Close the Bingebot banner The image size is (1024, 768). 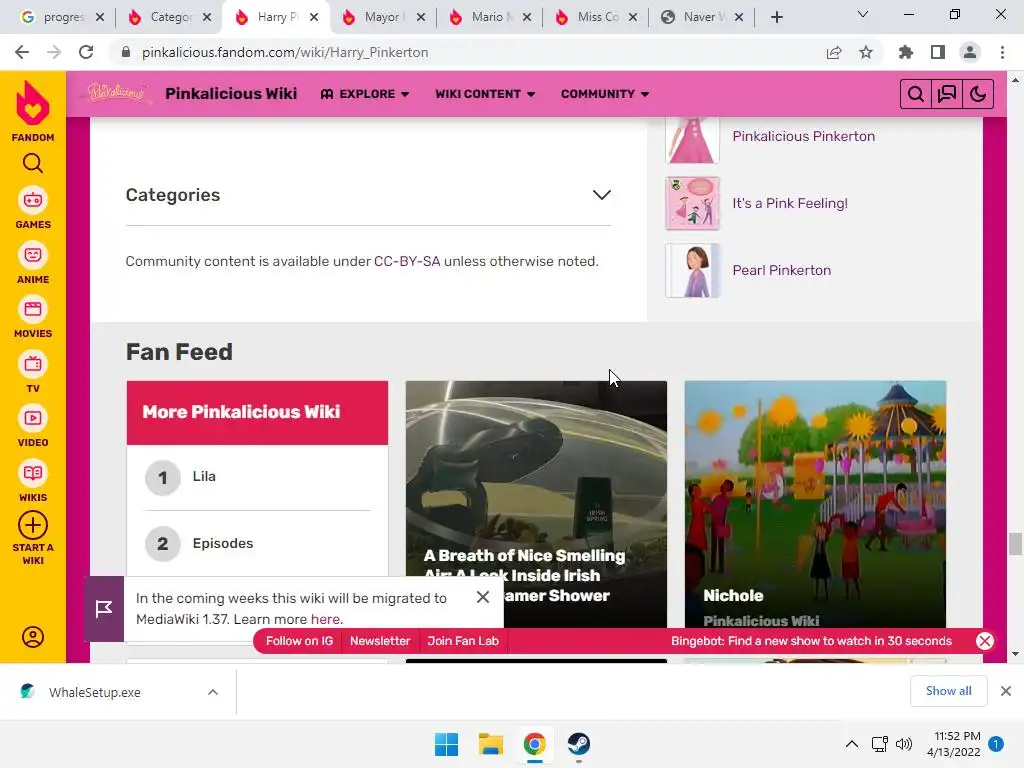click(x=985, y=641)
